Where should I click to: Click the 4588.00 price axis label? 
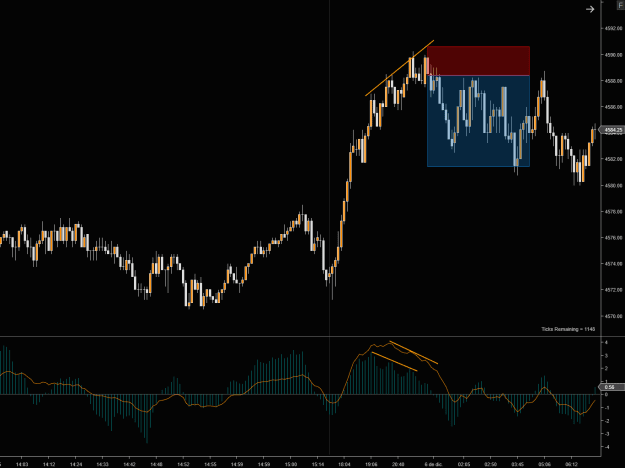click(x=613, y=81)
